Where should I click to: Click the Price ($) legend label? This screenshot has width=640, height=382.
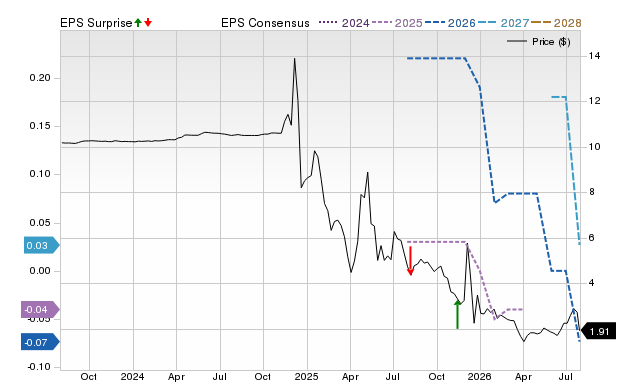pyautogui.click(x=551, y=42)
